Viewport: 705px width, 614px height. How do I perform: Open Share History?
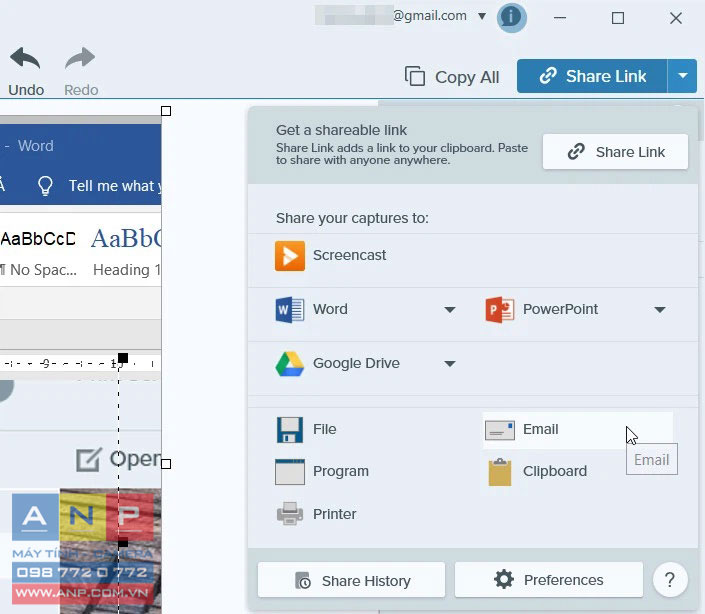pos(352,580)
